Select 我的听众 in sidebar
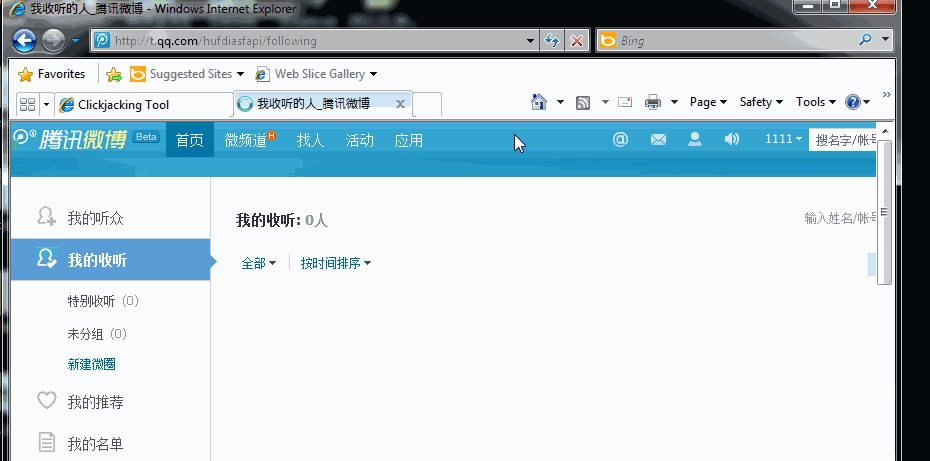Image resolution: width=930 pixels, height=461 pixels. pyautogui.click(x=95, y=218)
